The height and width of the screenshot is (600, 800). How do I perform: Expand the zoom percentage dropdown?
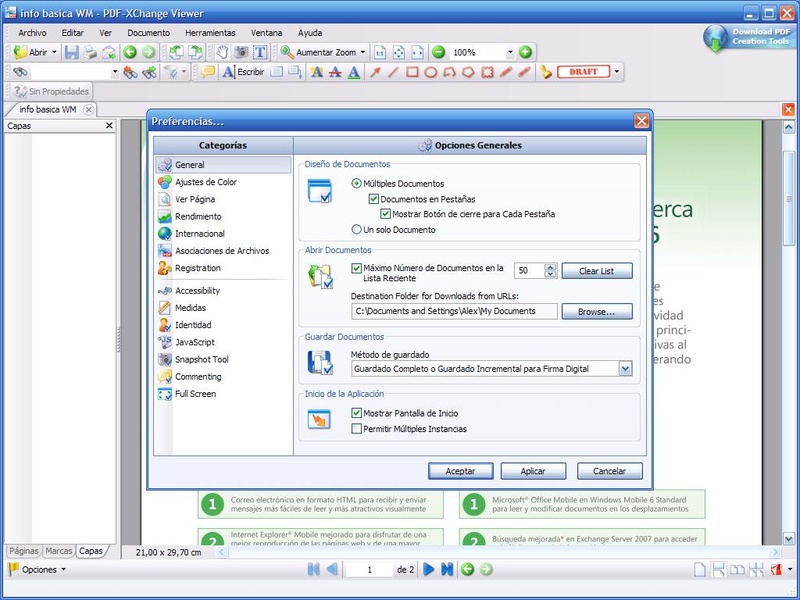pos(509,52)
